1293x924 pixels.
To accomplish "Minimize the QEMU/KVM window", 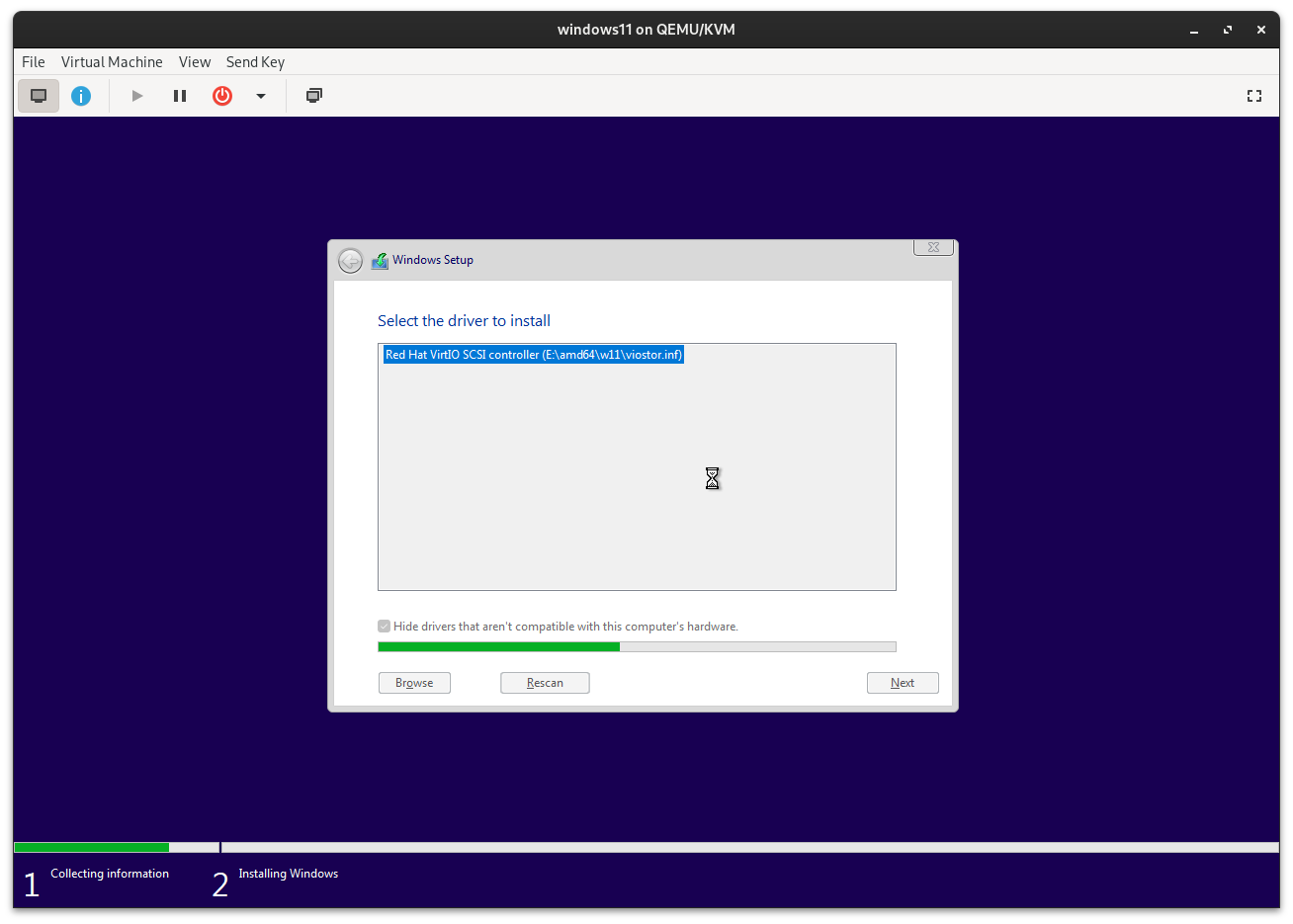I will coord(1194,30).
